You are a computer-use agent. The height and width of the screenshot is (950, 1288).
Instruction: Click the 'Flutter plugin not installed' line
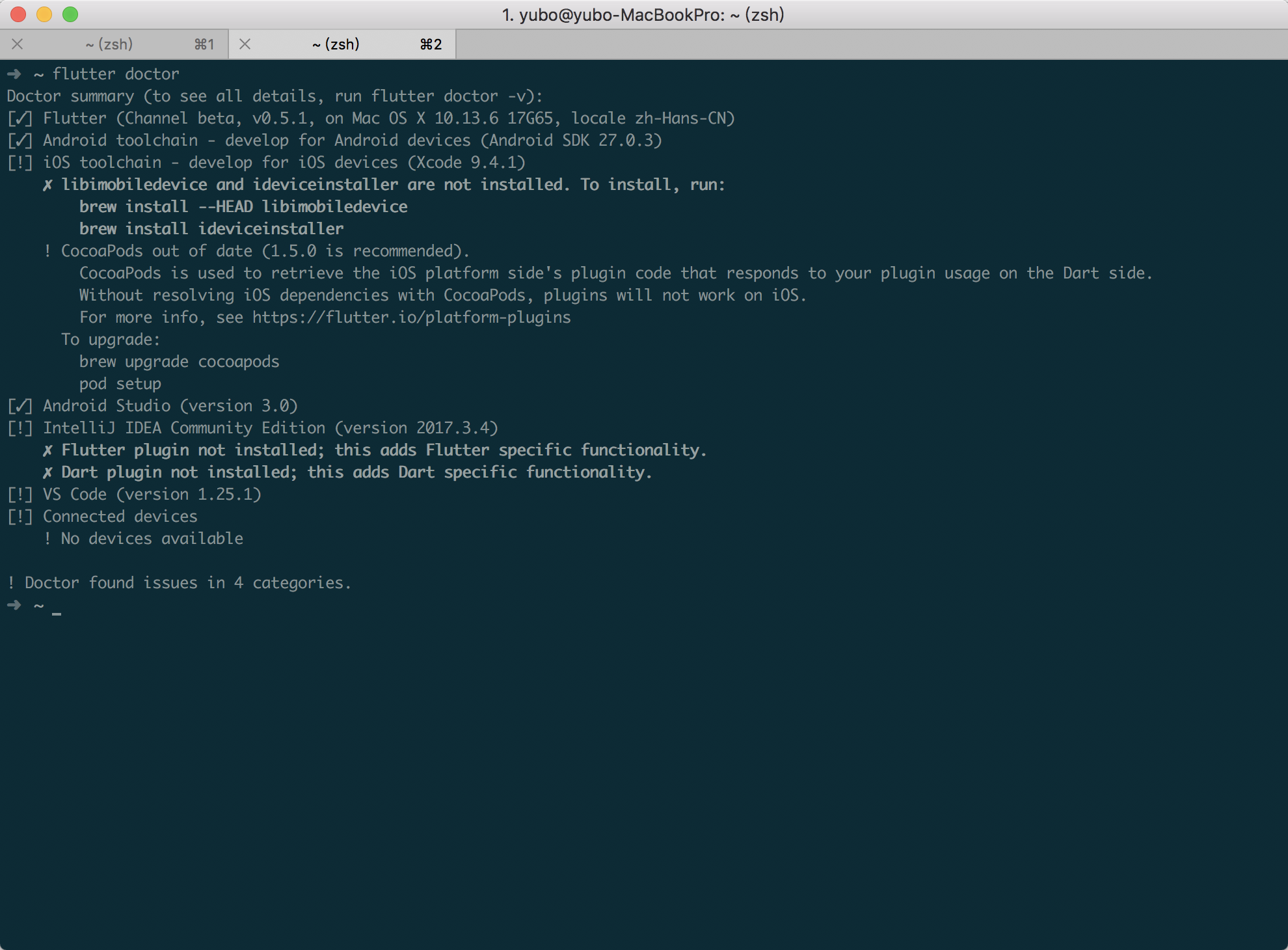(375, 450)
